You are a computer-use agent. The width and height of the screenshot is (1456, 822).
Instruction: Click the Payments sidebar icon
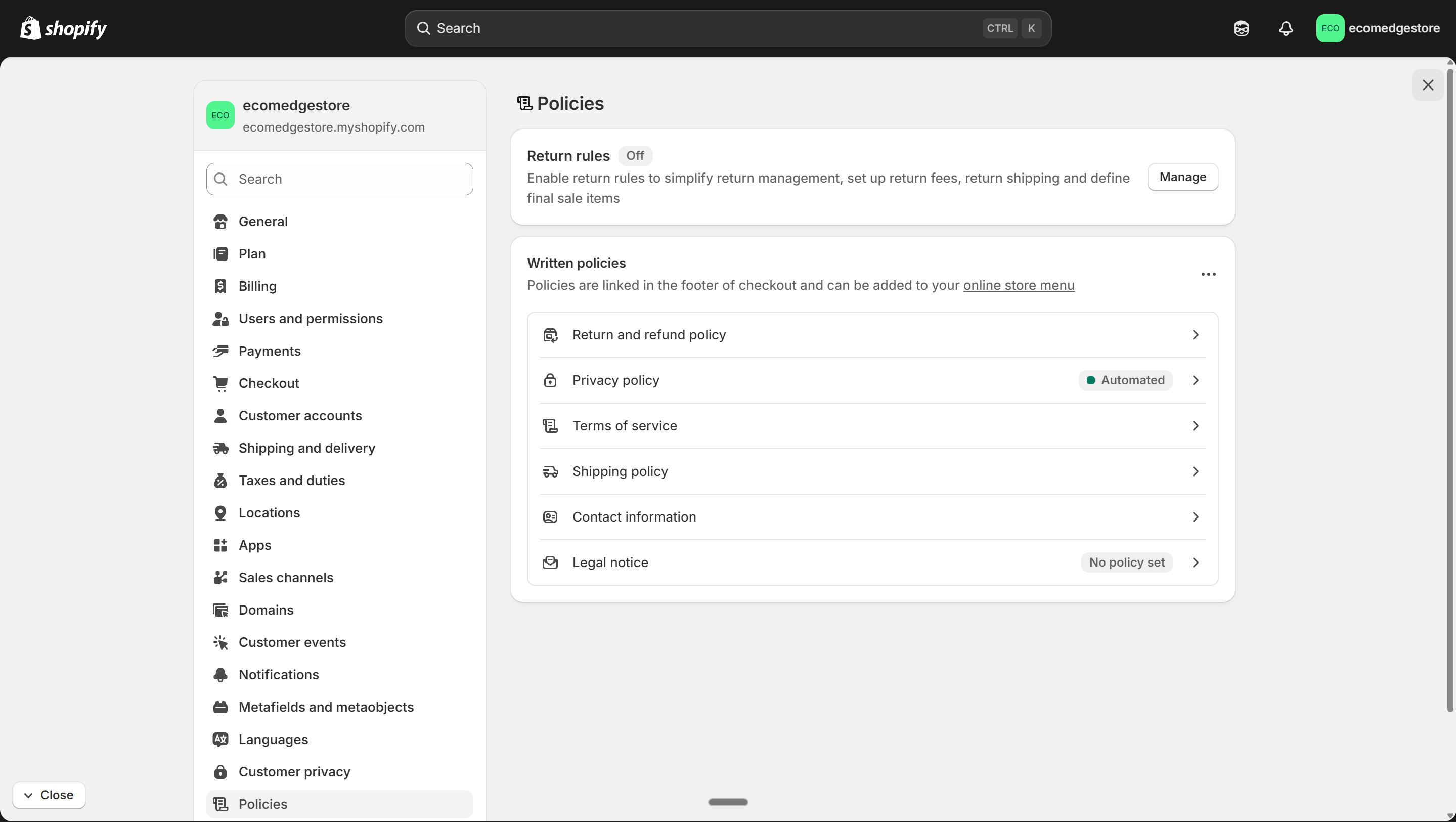220,351
